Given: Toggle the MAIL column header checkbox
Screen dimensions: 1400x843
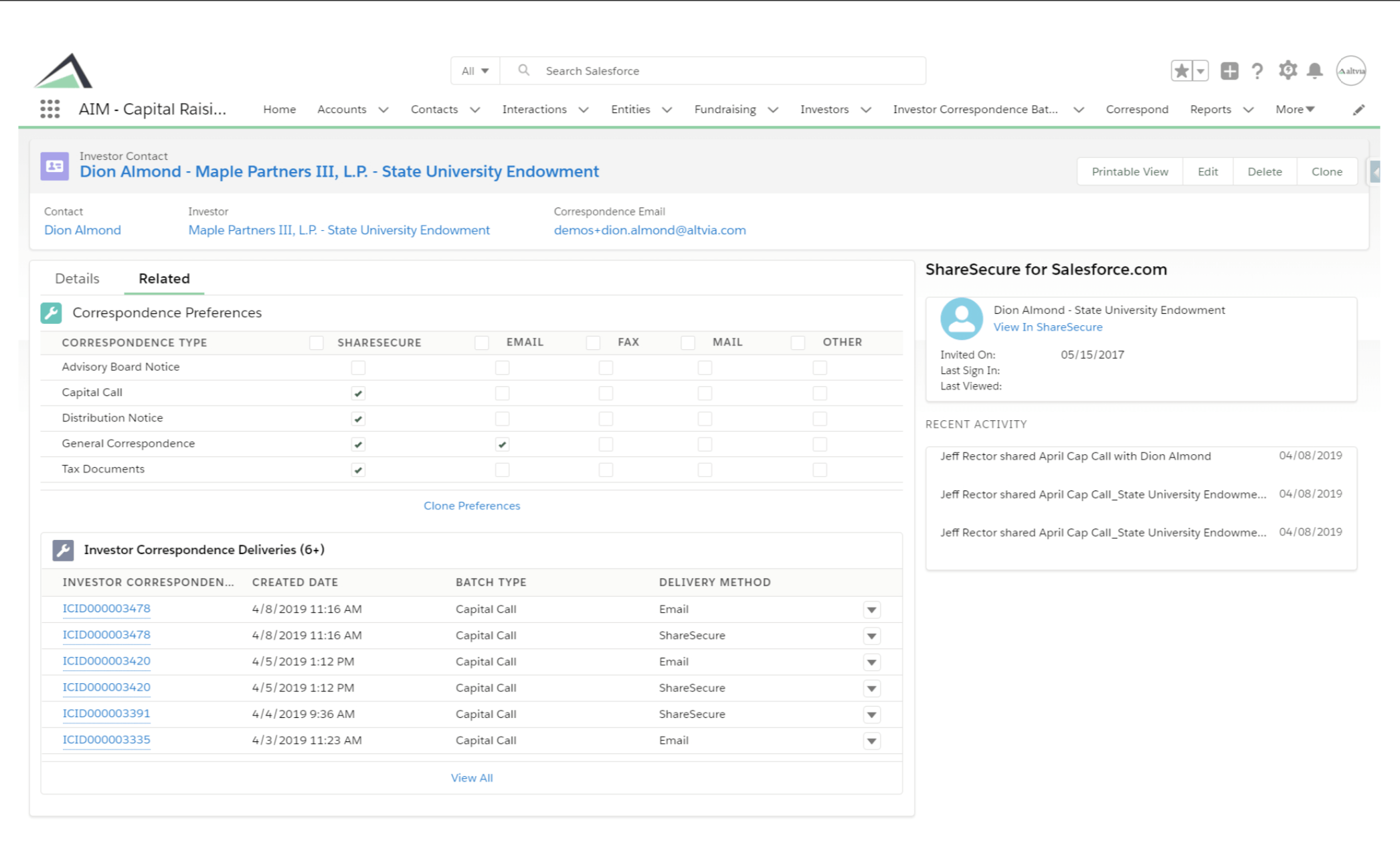Looking at the screenshot, I should tap(687, 343).
